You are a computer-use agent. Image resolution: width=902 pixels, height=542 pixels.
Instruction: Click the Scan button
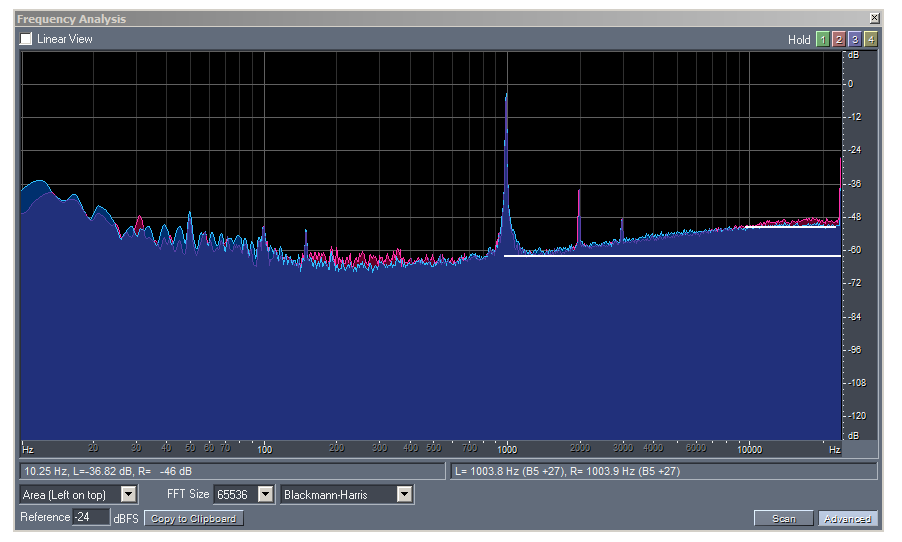[x=783, y=518]
